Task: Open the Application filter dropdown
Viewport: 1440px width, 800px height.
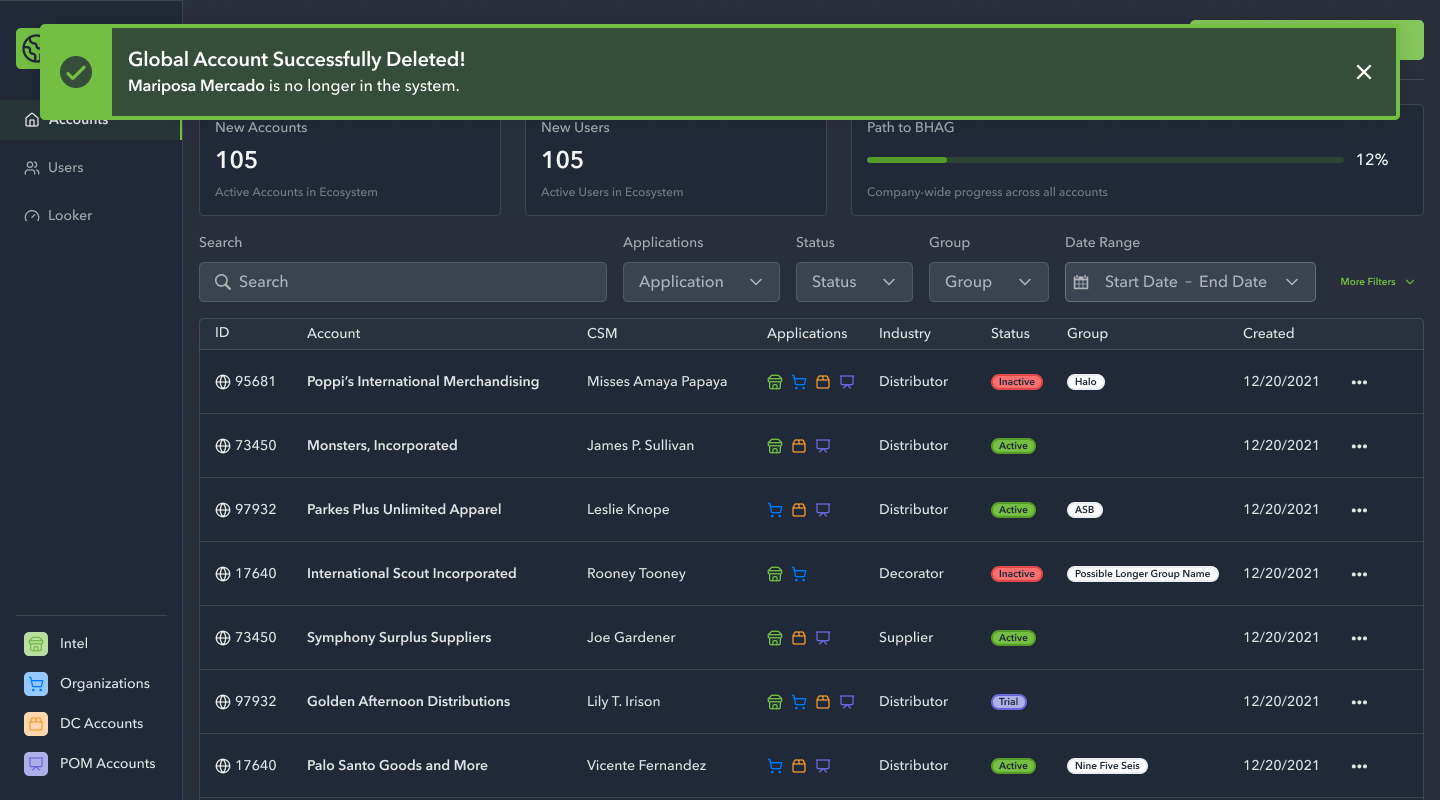Action: click(701, 282)
